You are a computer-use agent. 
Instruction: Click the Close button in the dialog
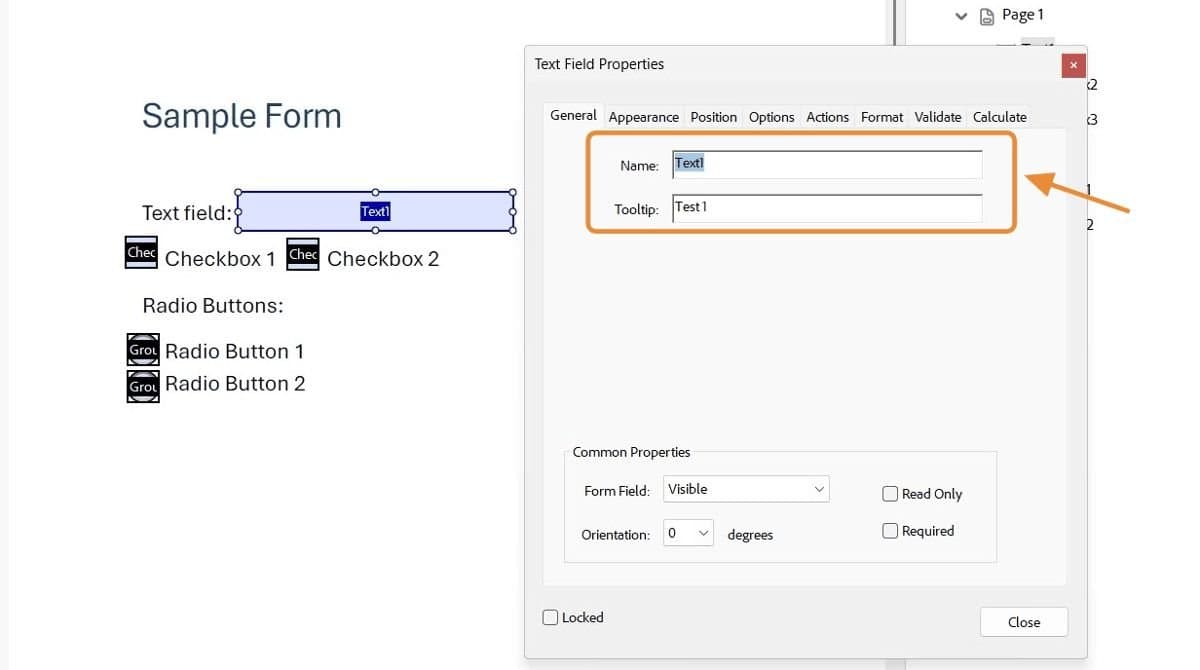1023,621
